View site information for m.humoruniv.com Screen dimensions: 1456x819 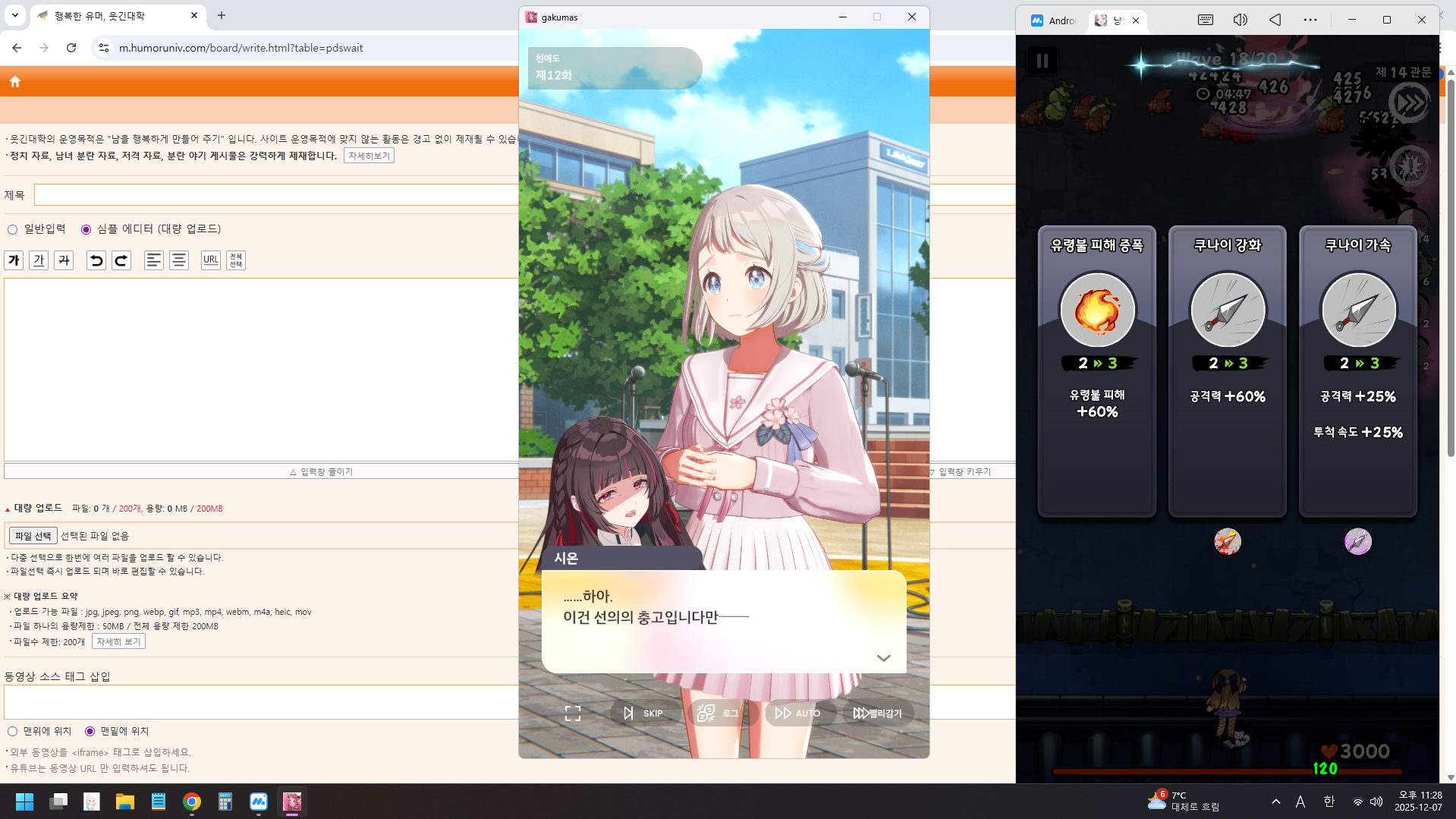tap(104, 48)
